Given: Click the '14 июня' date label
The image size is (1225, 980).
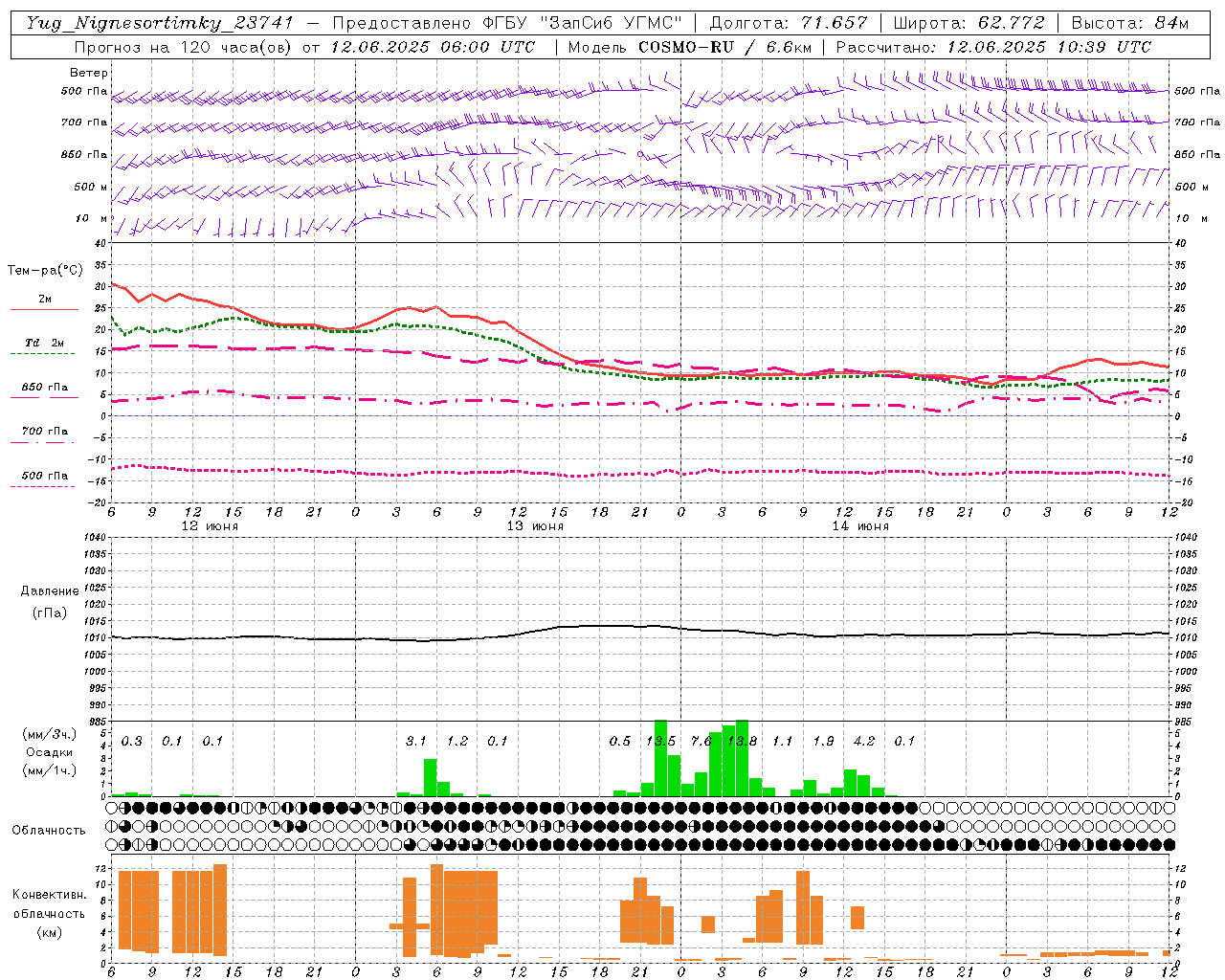Looking at the screenshot, I should click(860, 526).
